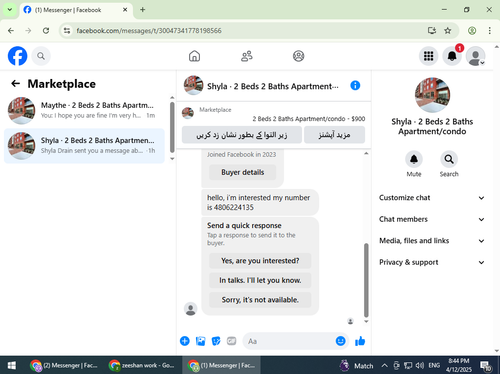
Task: Click the chat messages scrollbar
Action: coord(366,280)
